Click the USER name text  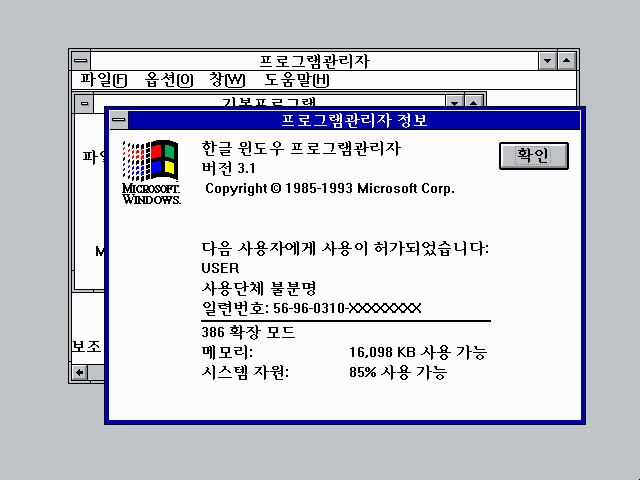220,268
